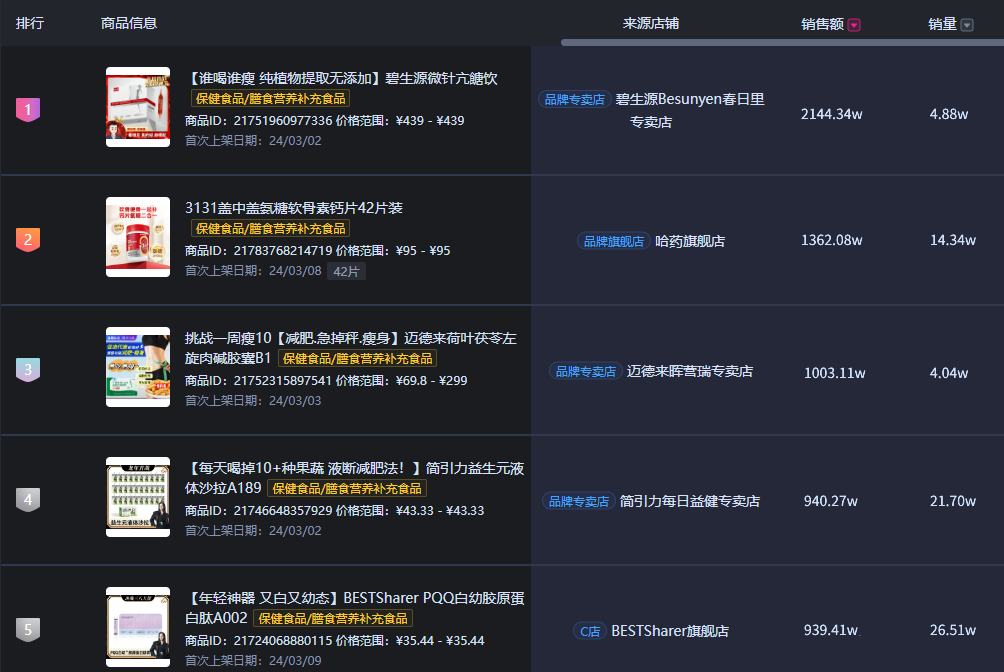Image resolution: width=1004 pixels, height=672 pixels.
Task: Click 品牌专卖店 badge beside 迈德来 store
Action: (585, 372)
